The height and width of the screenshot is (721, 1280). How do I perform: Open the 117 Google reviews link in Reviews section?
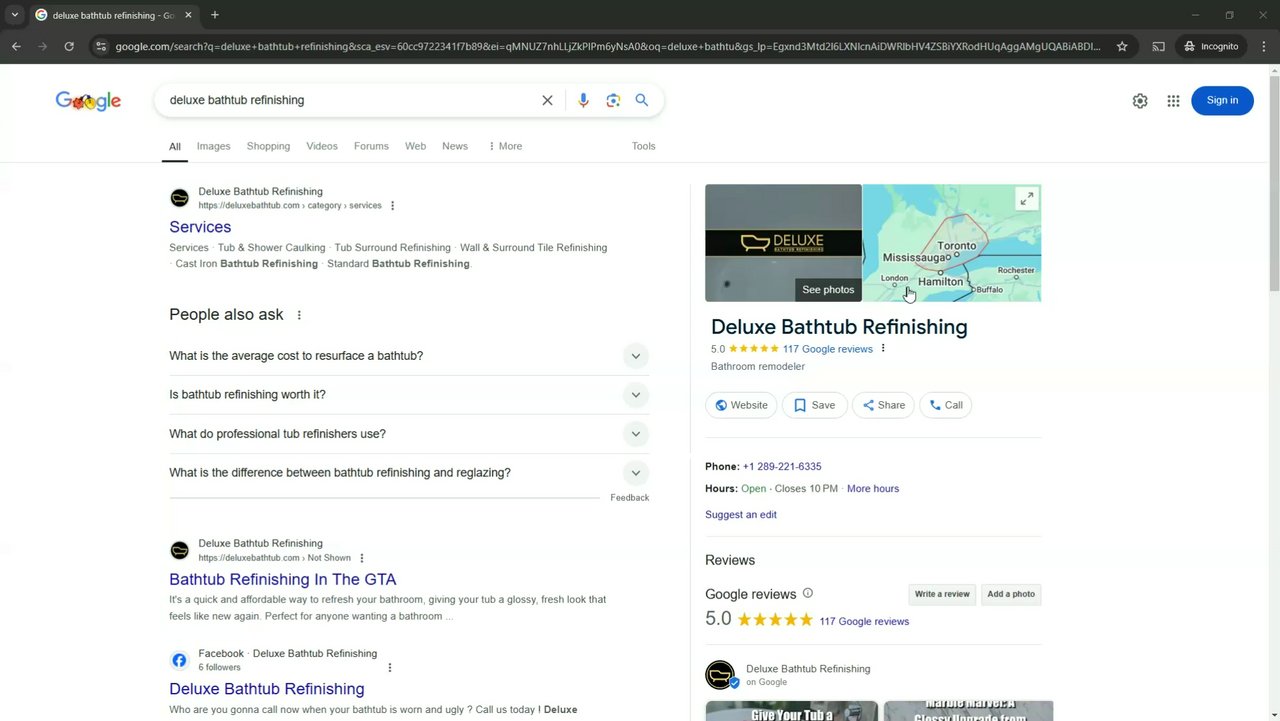864,621
